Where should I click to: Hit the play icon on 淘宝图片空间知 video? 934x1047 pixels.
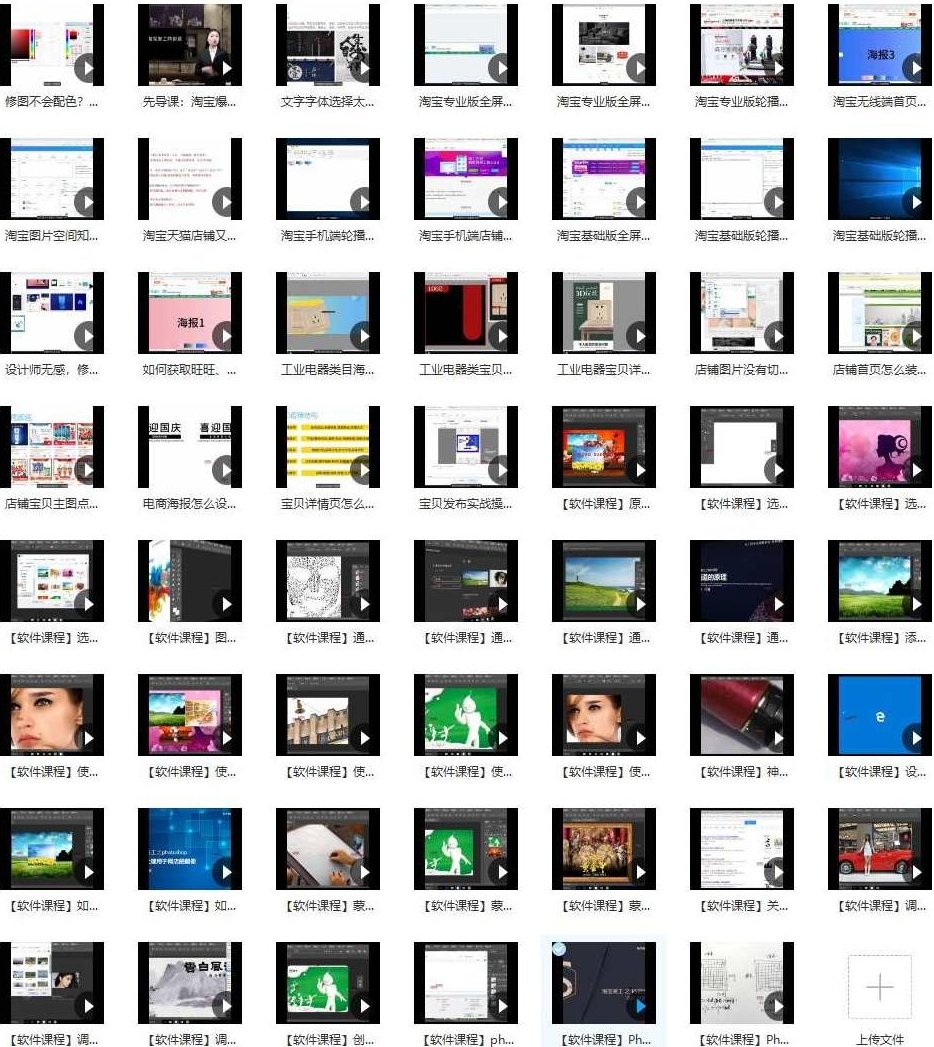88,202
